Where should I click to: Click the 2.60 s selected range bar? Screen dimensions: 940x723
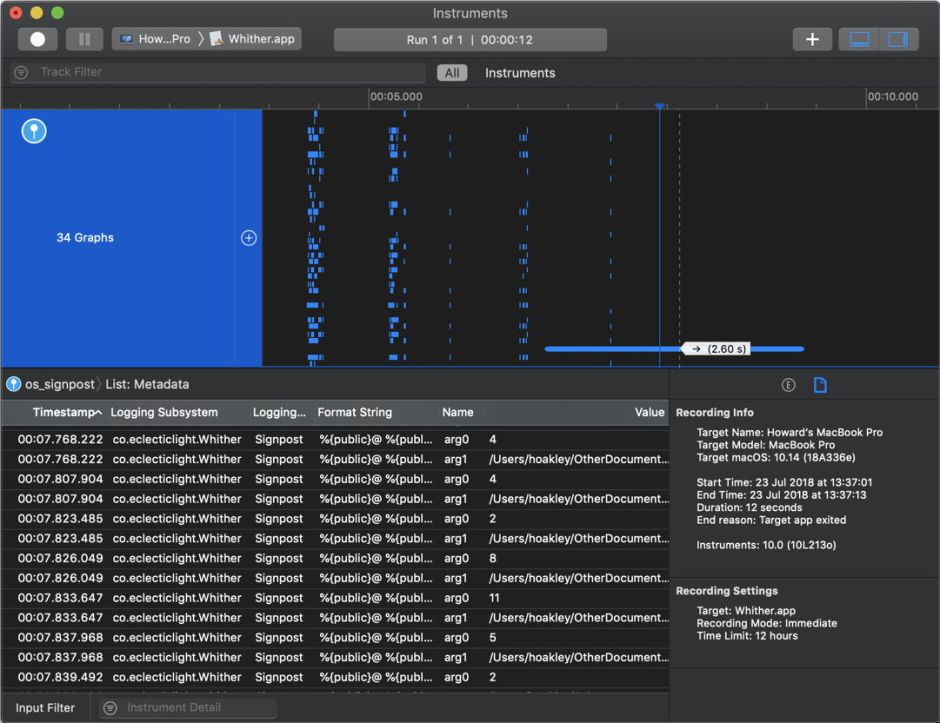pos(715,349)
